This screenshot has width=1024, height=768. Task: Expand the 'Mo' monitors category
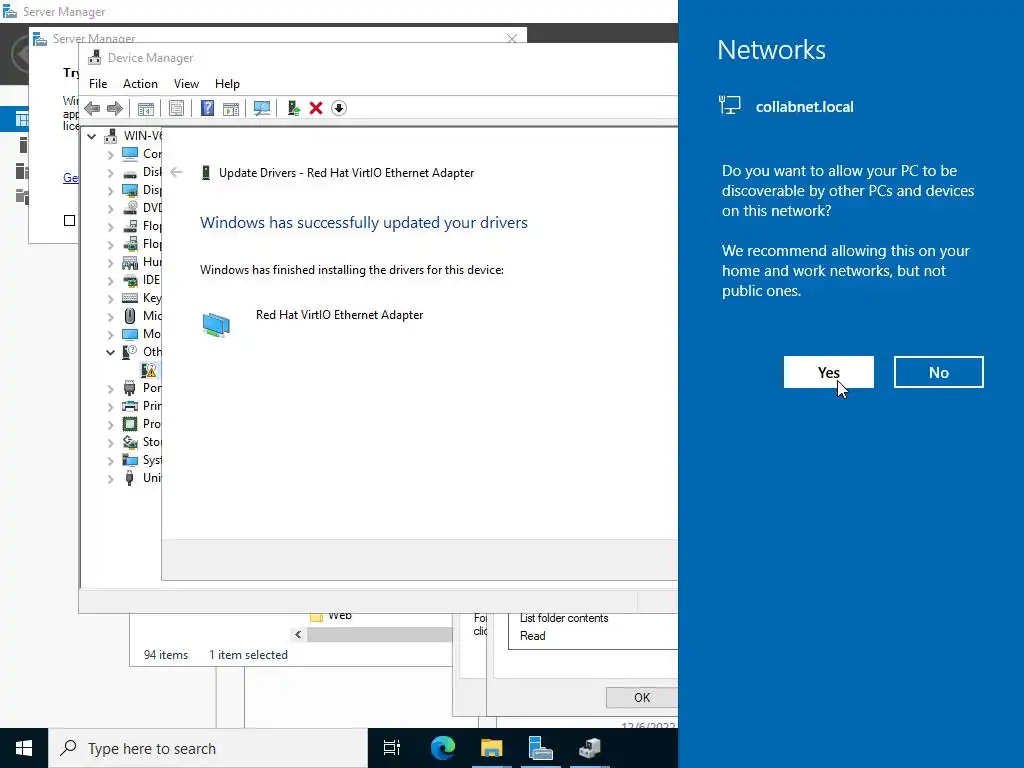tap(110, 335)
